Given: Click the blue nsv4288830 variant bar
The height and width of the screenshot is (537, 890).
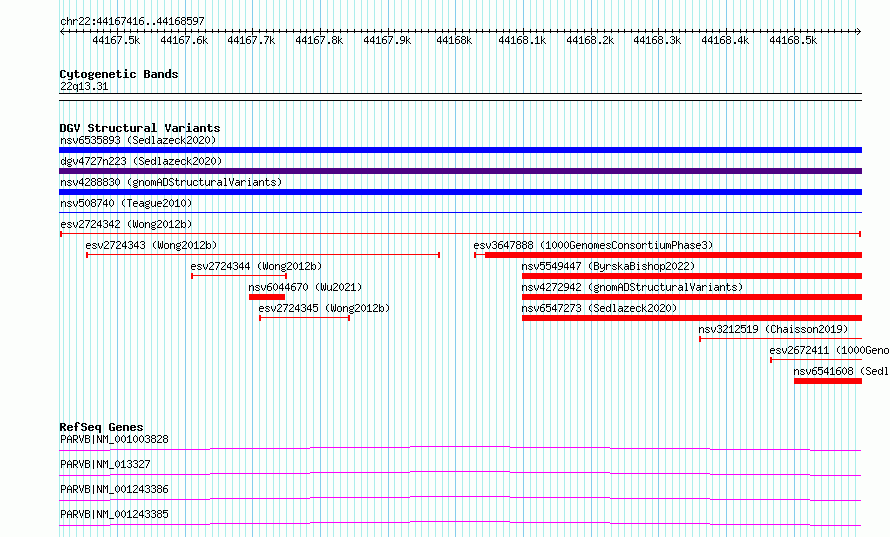Looking at the screenshot, I should pos(460,192).
